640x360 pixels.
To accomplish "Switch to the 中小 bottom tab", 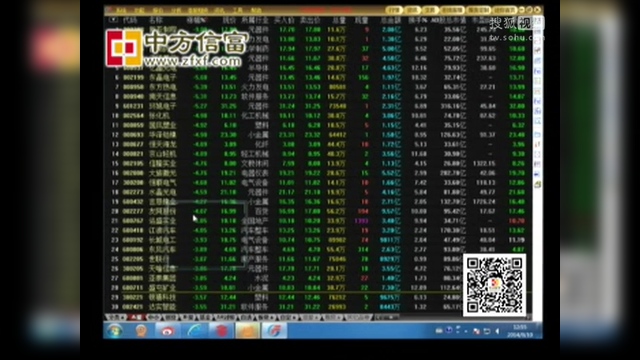I will 153,317.
